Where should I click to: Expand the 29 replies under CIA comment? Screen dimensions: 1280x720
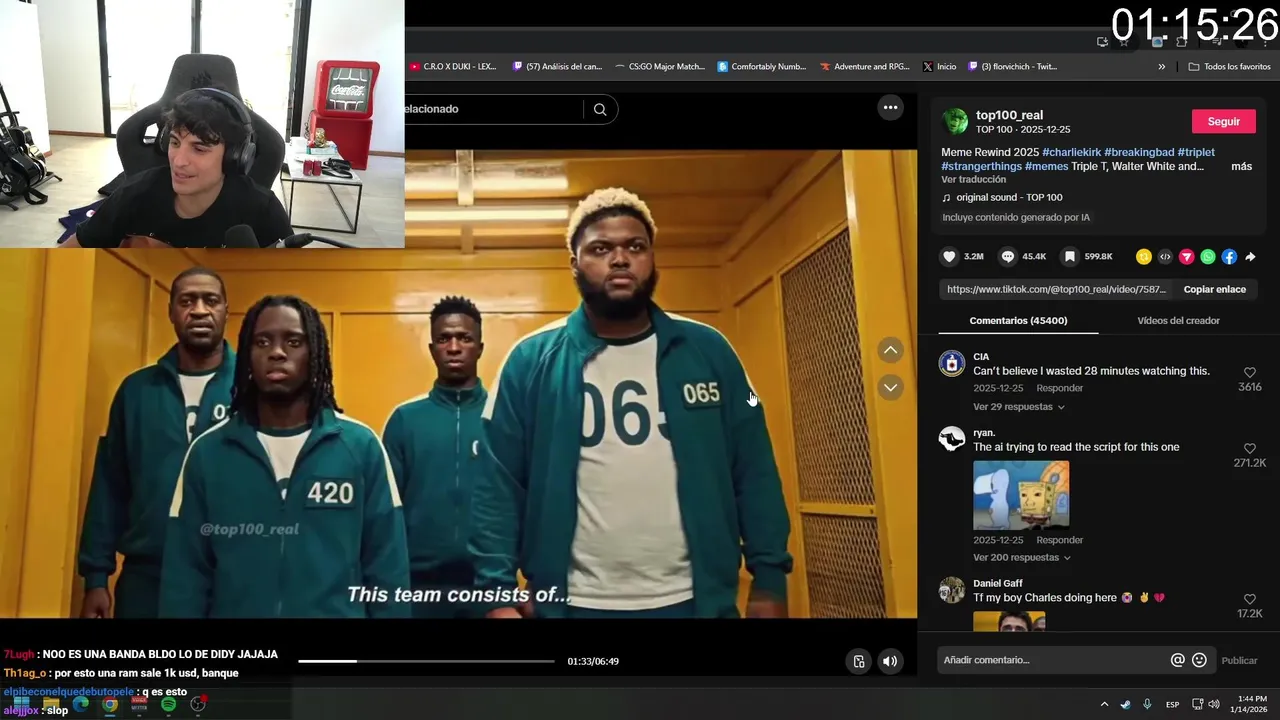click(1018, 407)
